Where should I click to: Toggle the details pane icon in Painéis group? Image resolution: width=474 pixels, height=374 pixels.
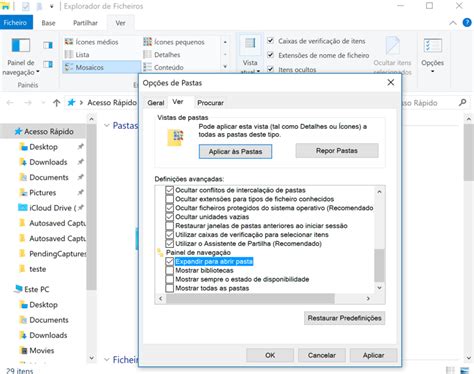(x=48, y=64)
